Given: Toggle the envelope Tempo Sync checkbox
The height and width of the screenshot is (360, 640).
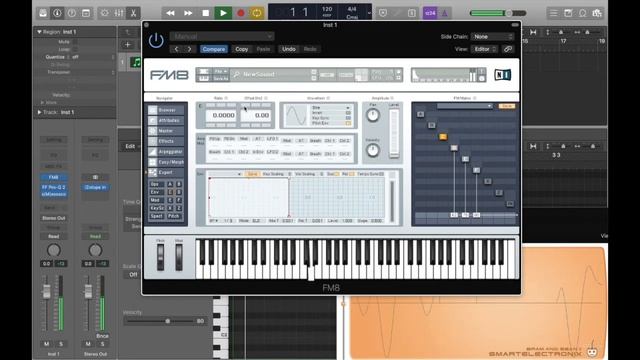Looking at the screenshot, I should (381, 174).
